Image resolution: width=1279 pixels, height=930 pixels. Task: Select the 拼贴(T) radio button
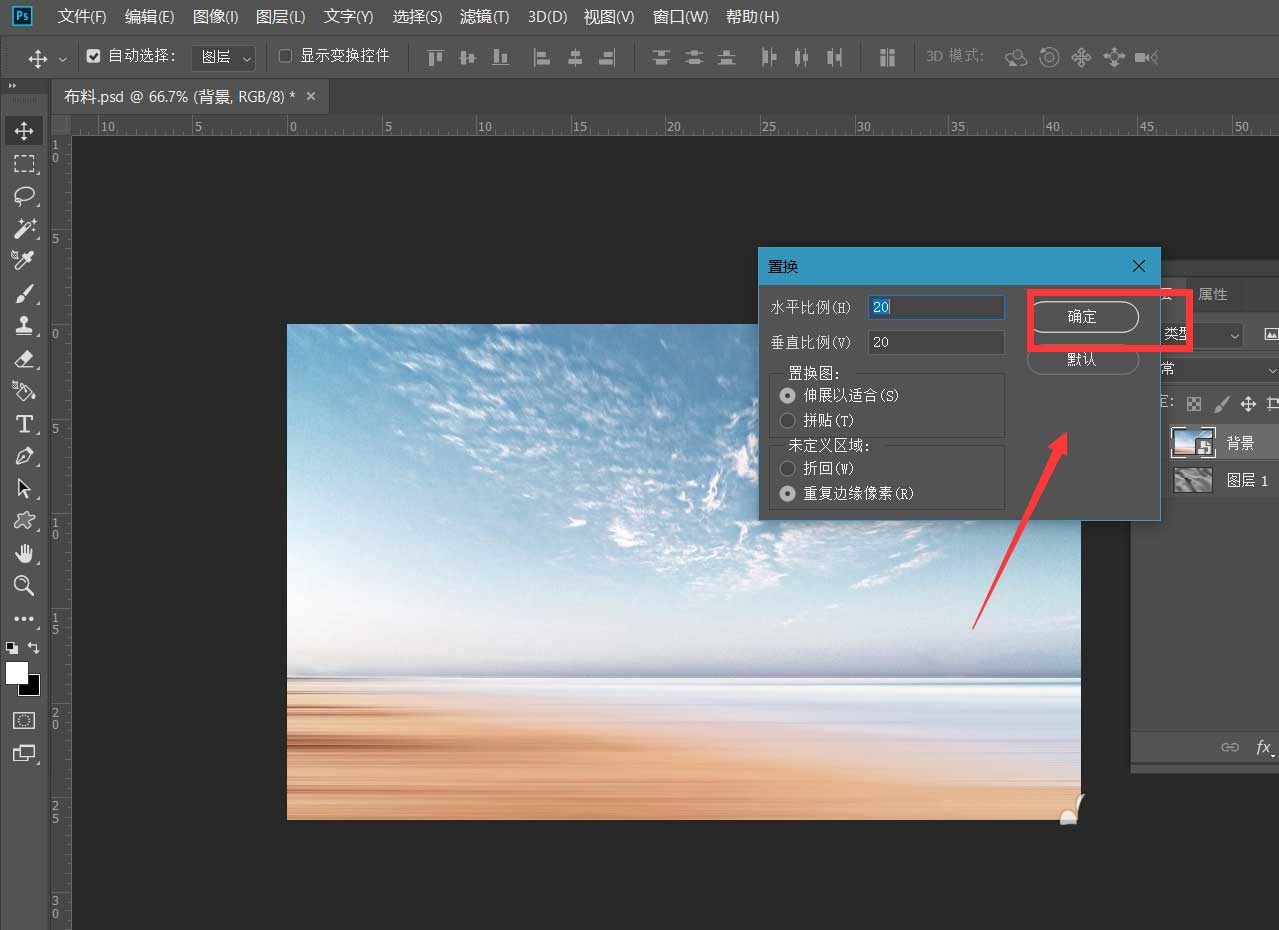(x=788, y=420)
